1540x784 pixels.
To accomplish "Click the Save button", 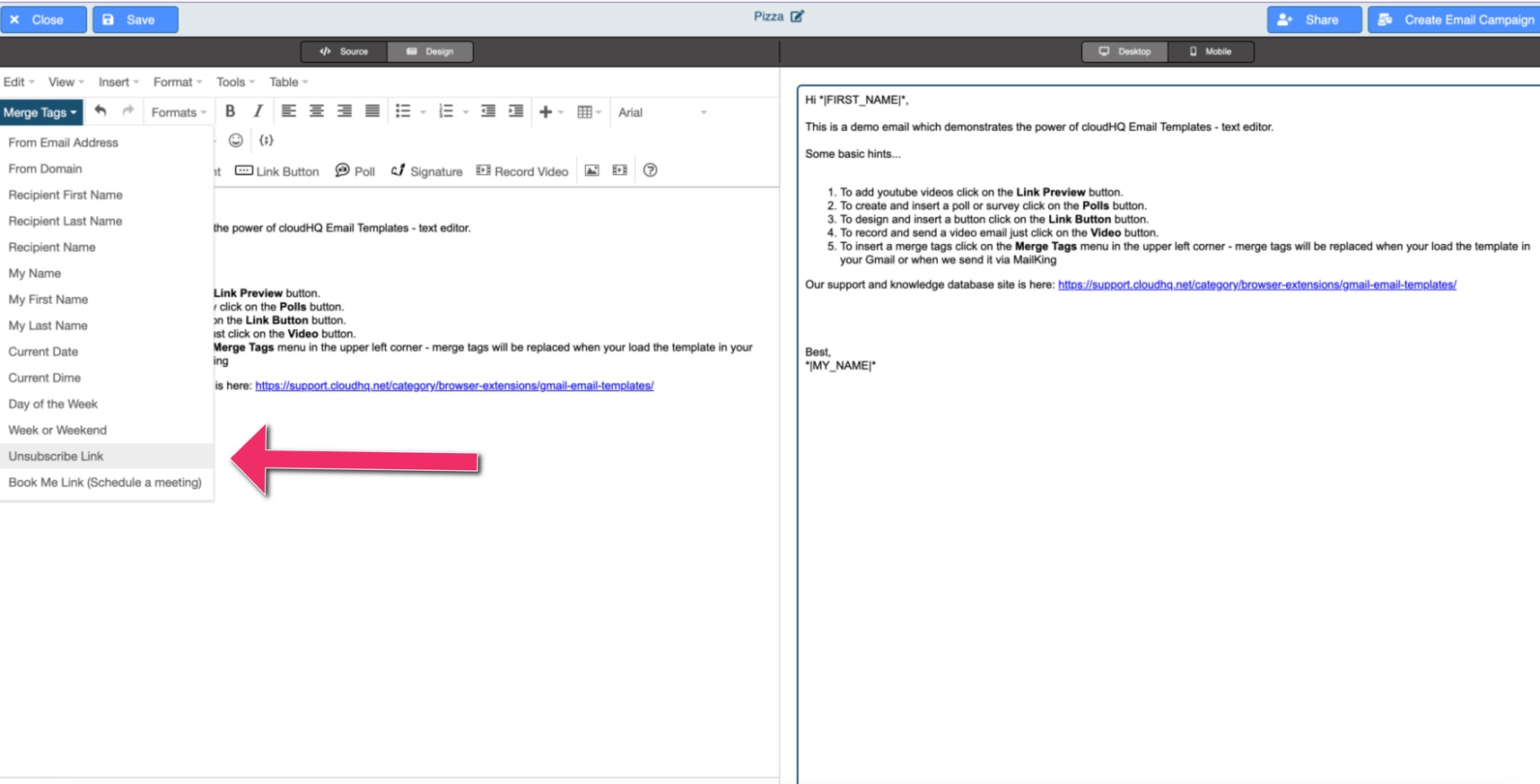I will 136,19.
